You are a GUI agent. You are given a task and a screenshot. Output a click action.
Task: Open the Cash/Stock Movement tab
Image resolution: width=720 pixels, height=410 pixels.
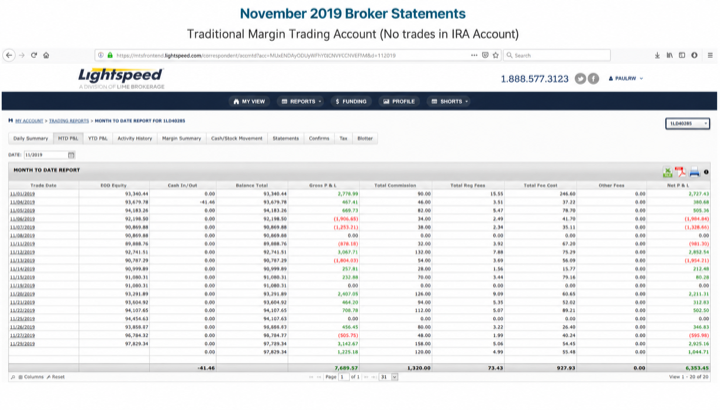click(x=236, y=138)
